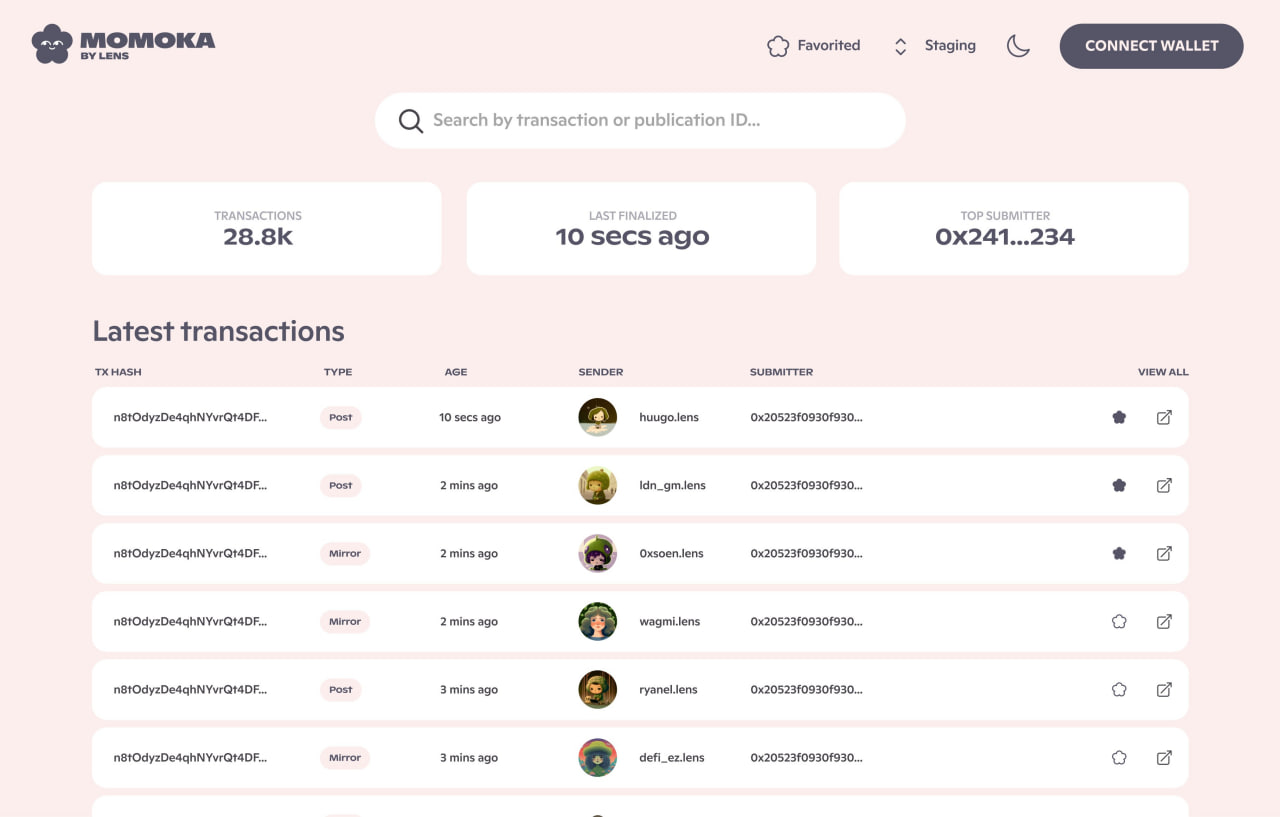The height and width of the screenshot is (817, 1280).
Task: Click the search by transaction ID field
Action: coord(640,120)
